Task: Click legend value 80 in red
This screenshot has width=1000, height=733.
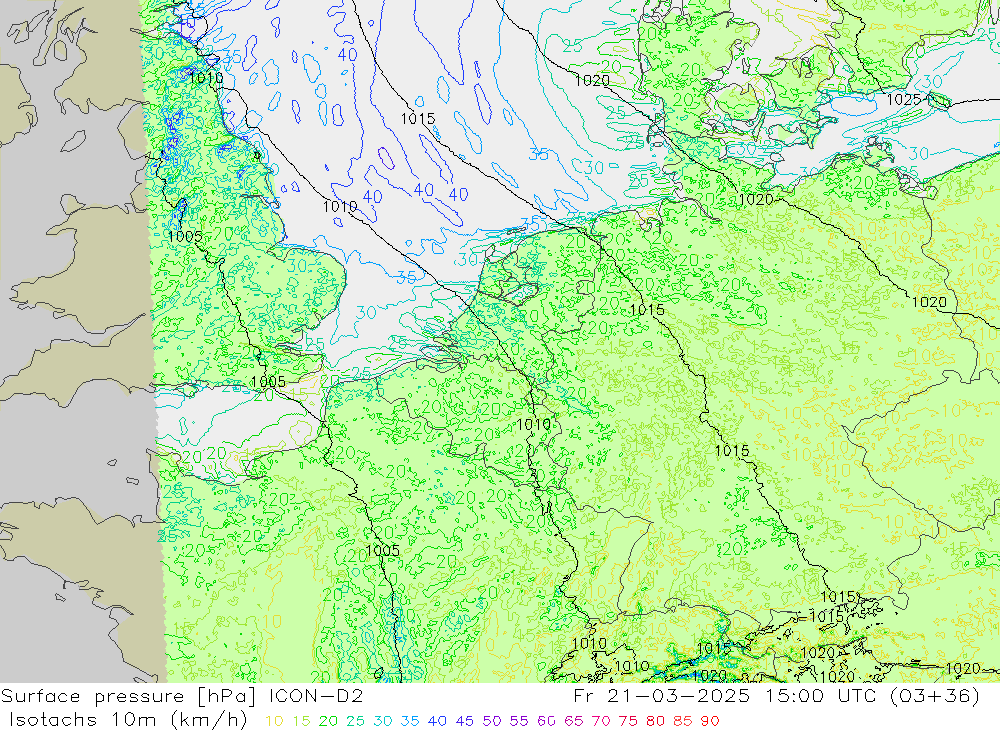Action: [656, 722]
